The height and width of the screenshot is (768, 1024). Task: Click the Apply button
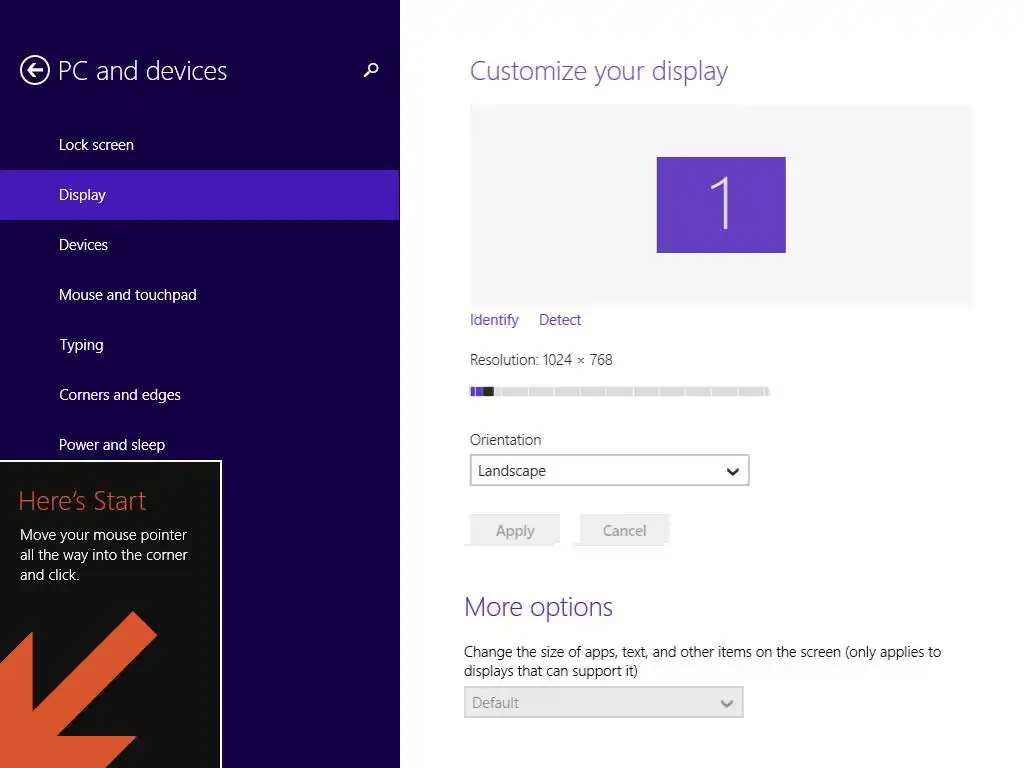click(515, 530)
